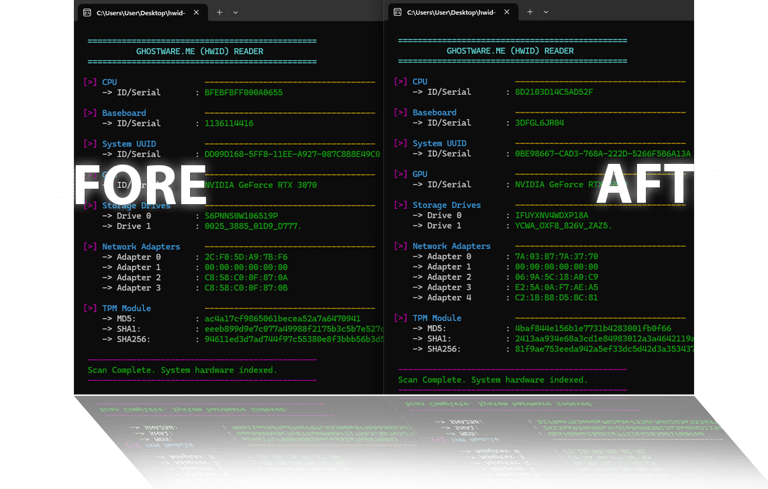Open a new tab in left terminal
This screenshot has width=768, height=489.
point(219,13)
